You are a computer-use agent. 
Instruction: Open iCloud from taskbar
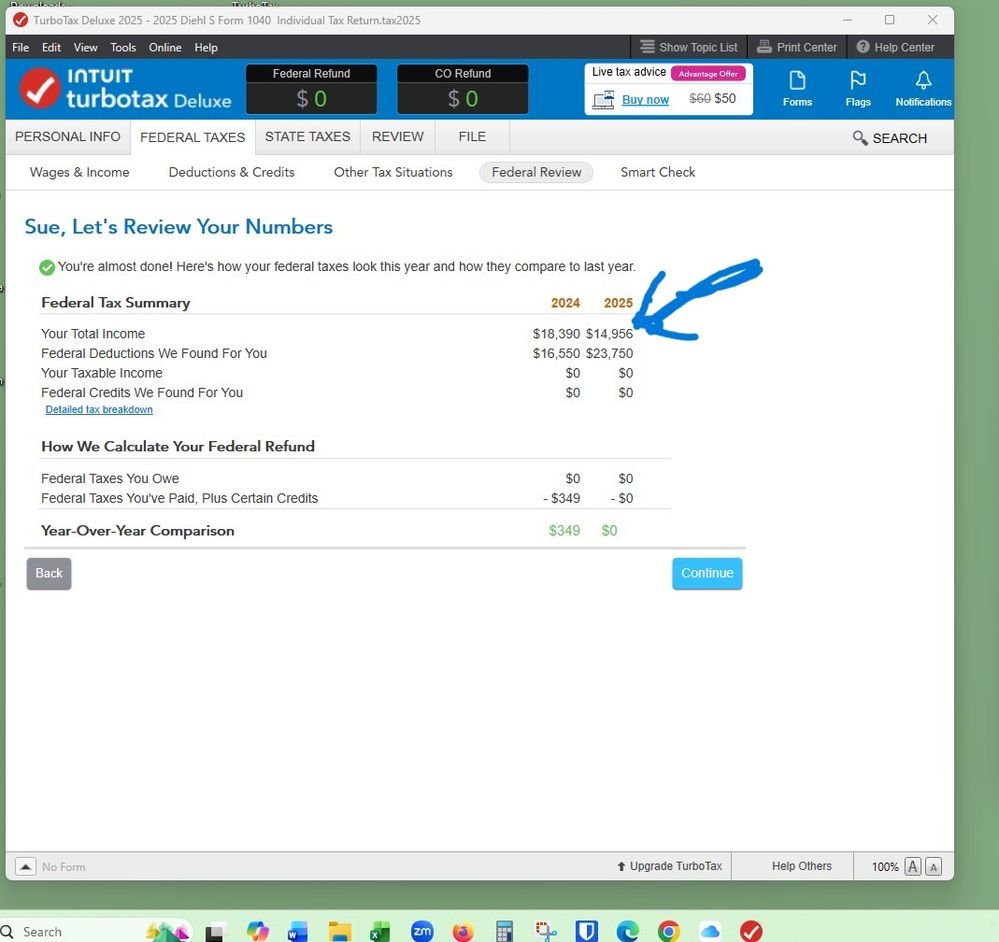tap(710, 932)
